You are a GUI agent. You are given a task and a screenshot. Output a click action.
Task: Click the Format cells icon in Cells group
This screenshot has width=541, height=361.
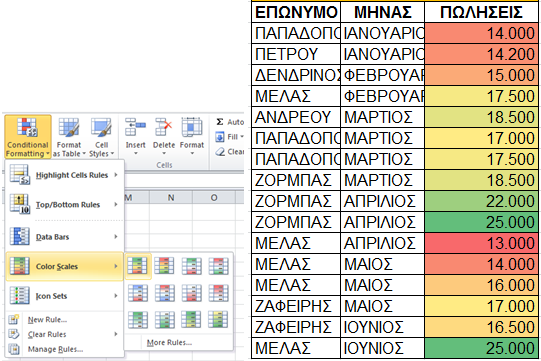(192, 127)
